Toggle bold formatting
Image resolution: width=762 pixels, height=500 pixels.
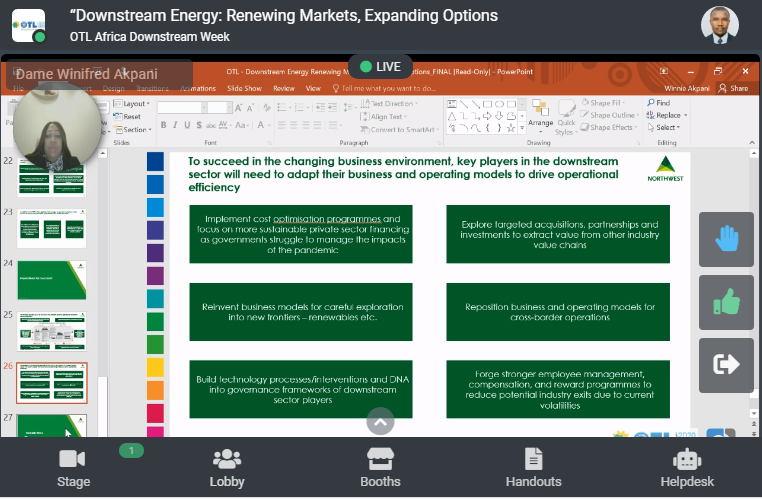(x=164, y=125)
